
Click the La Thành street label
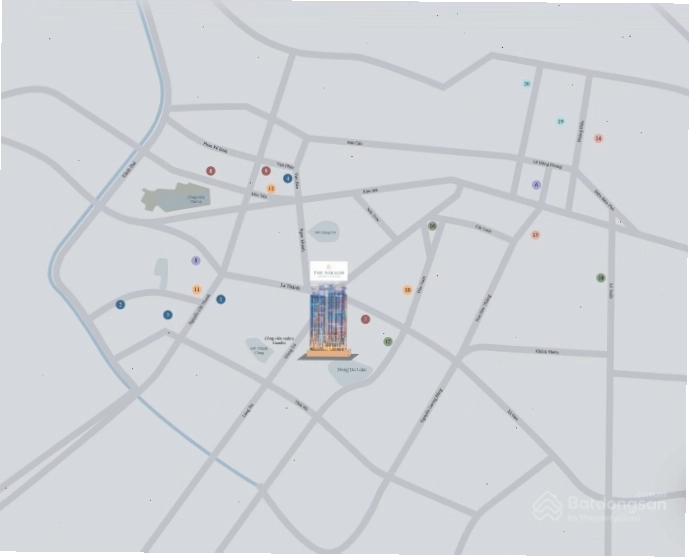click(x=290, y=286)
